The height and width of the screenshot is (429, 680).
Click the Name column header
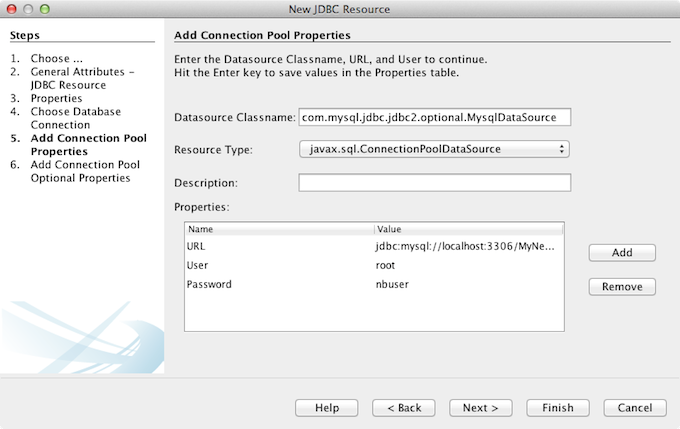click(279, 229)
